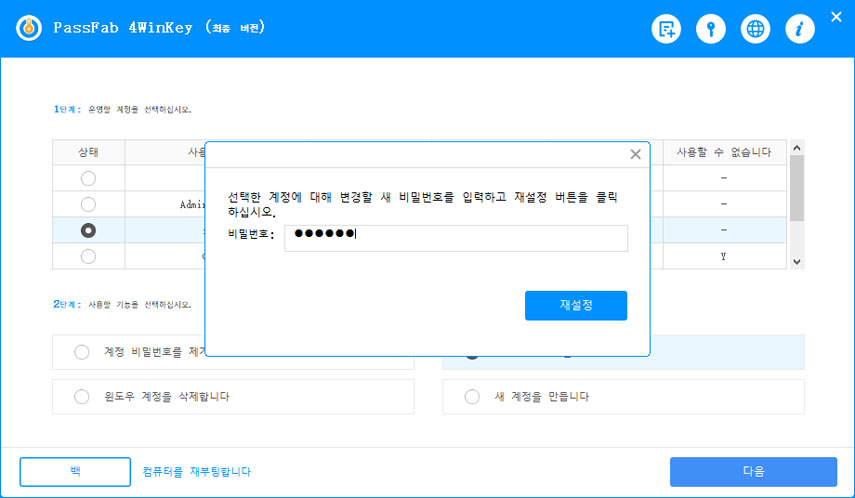The image size is (855, 498).
Task: Open the language globe icon
Action: click(755, 29)
